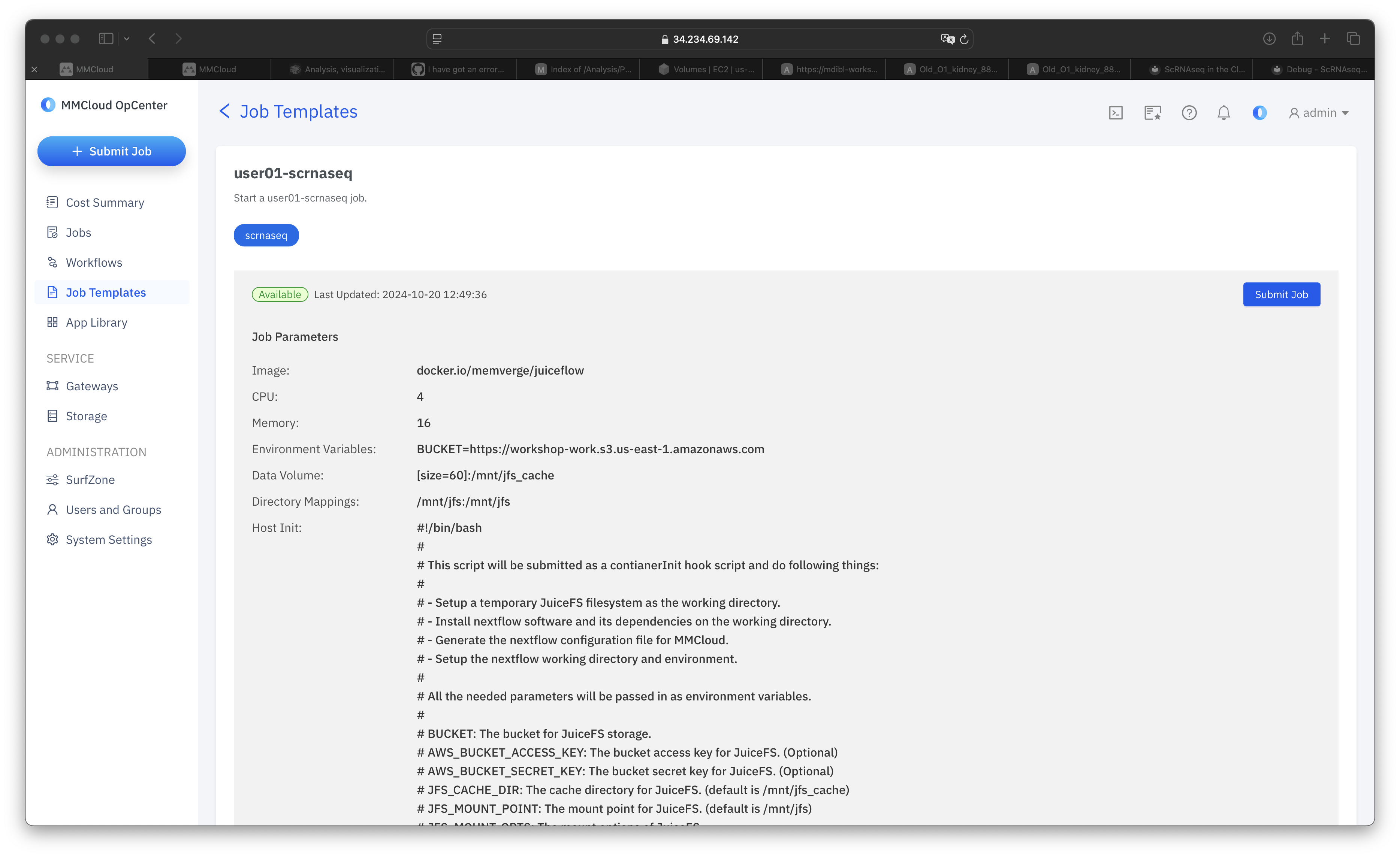1400x857 pixels.
Task: Open Storage service page
Action: pyautogui.click(x=86, y=416)
